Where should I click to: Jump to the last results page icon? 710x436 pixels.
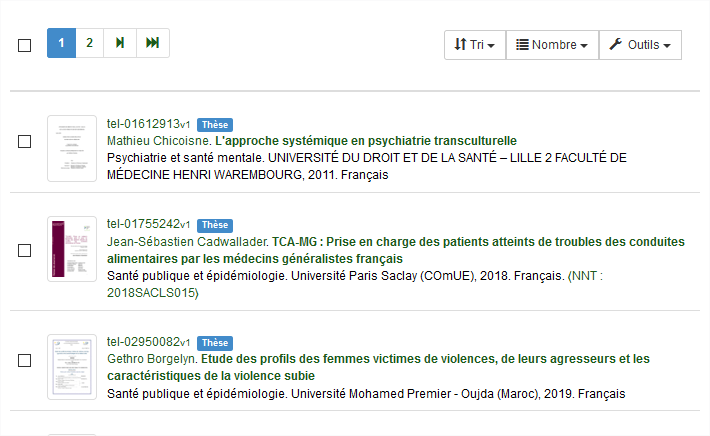(153, 43)
